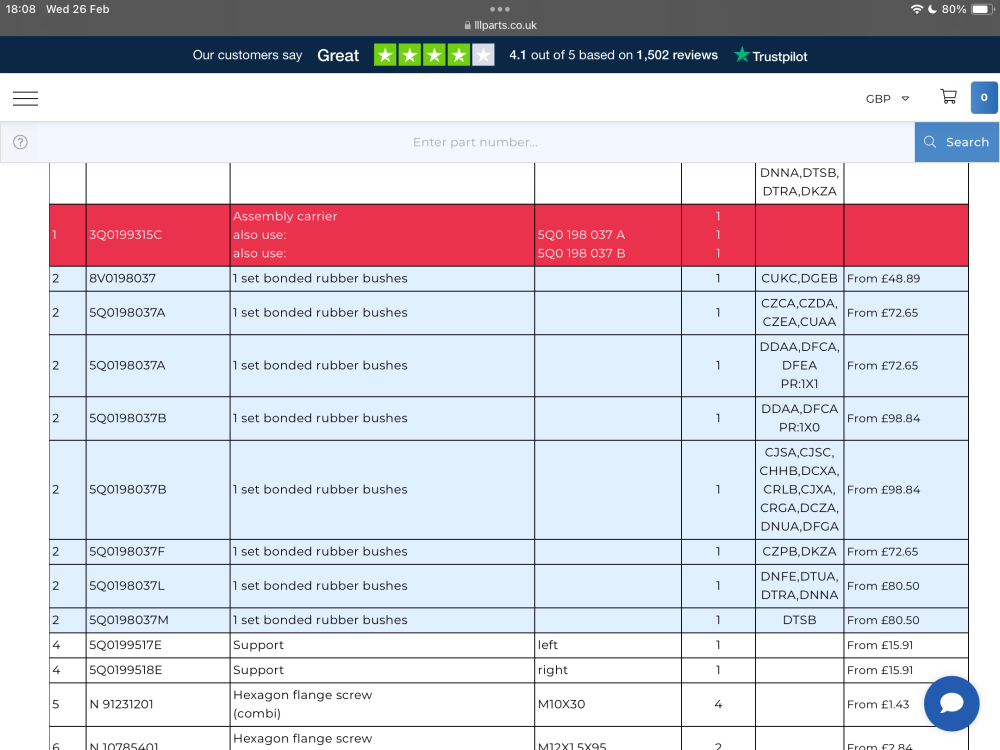Open 5Q0198037B with PR:1X0
This screenshot has height=750, width=1000.
(x=128, y=418)
